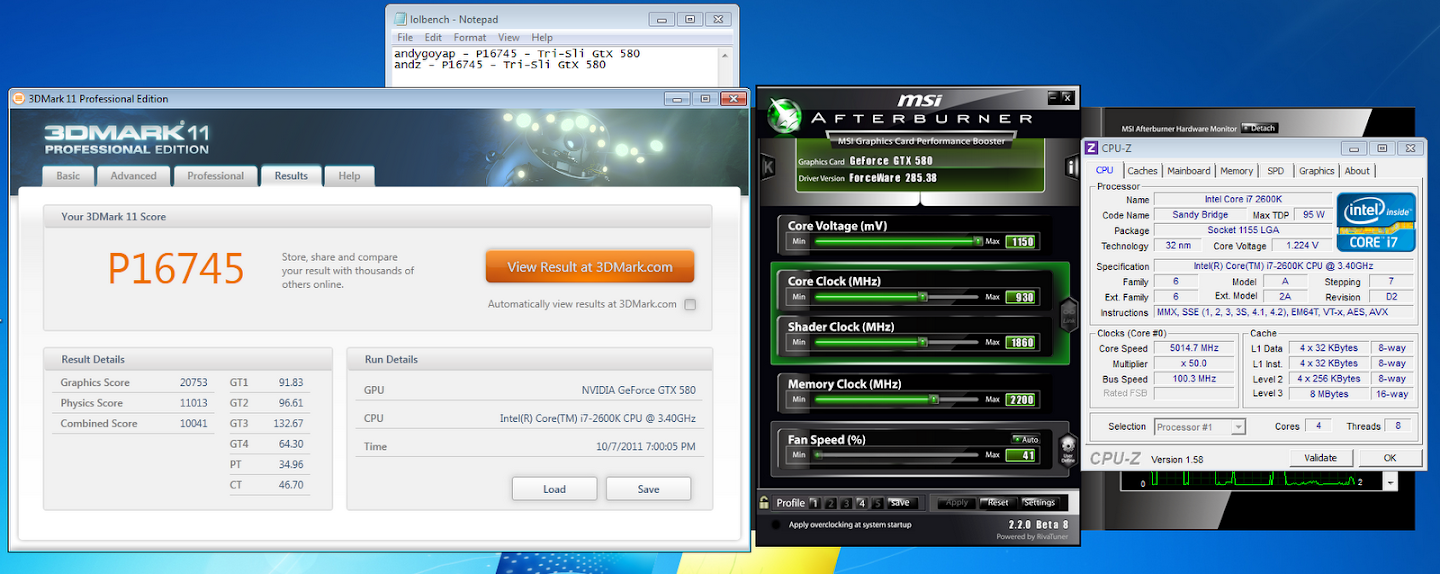
Task: Switch to CPU-Z Caches tab
Action: (1142, 171)
